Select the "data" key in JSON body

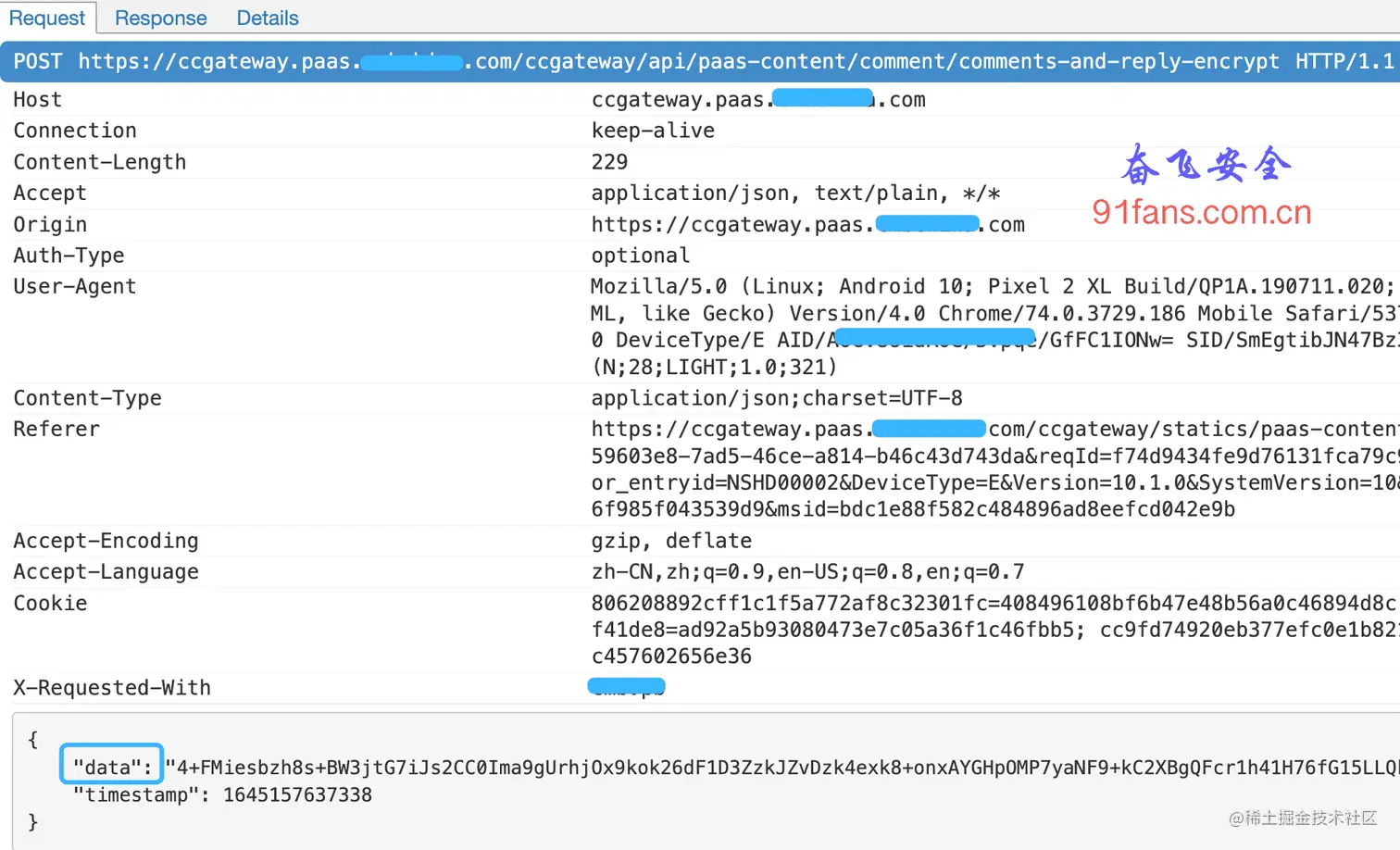112,767
